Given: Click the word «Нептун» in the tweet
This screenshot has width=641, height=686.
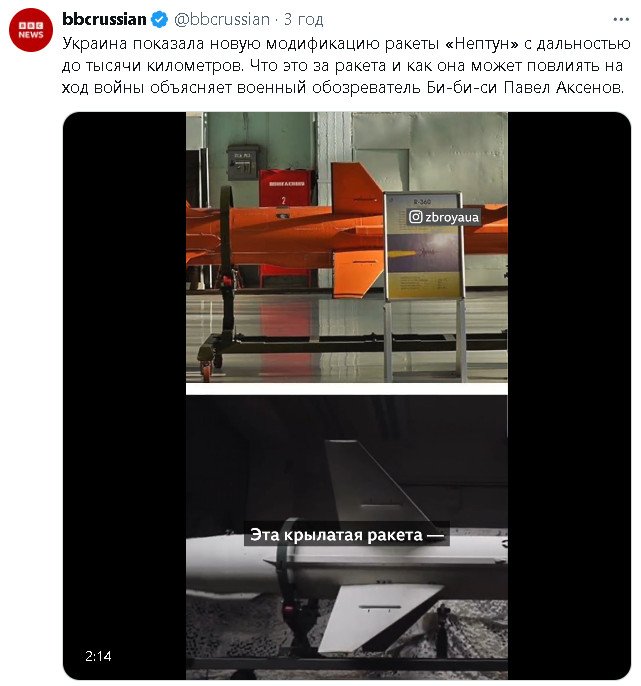Looking at the screenshot, I should pos(483,44).
